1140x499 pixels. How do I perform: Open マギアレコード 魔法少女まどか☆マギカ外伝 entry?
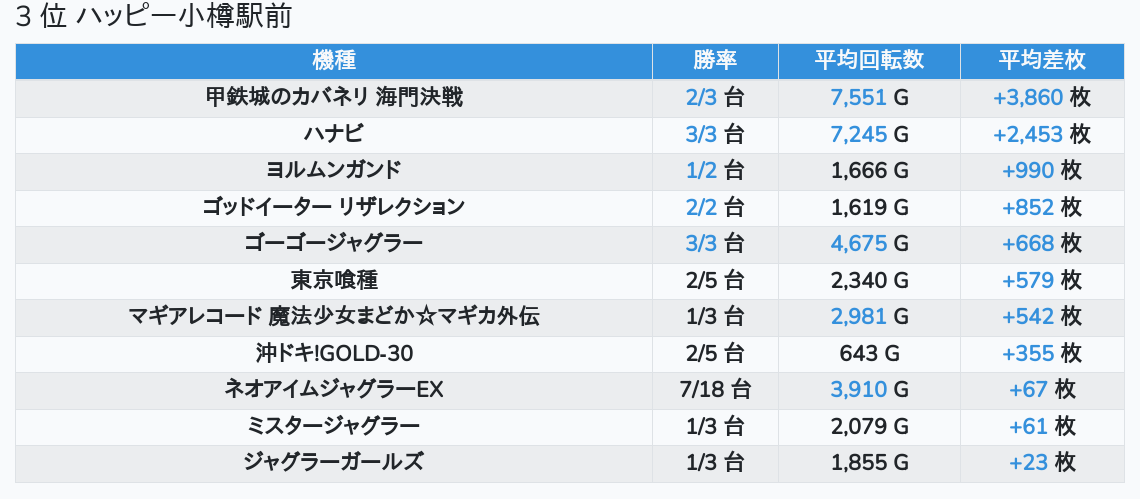pos(333,317)
